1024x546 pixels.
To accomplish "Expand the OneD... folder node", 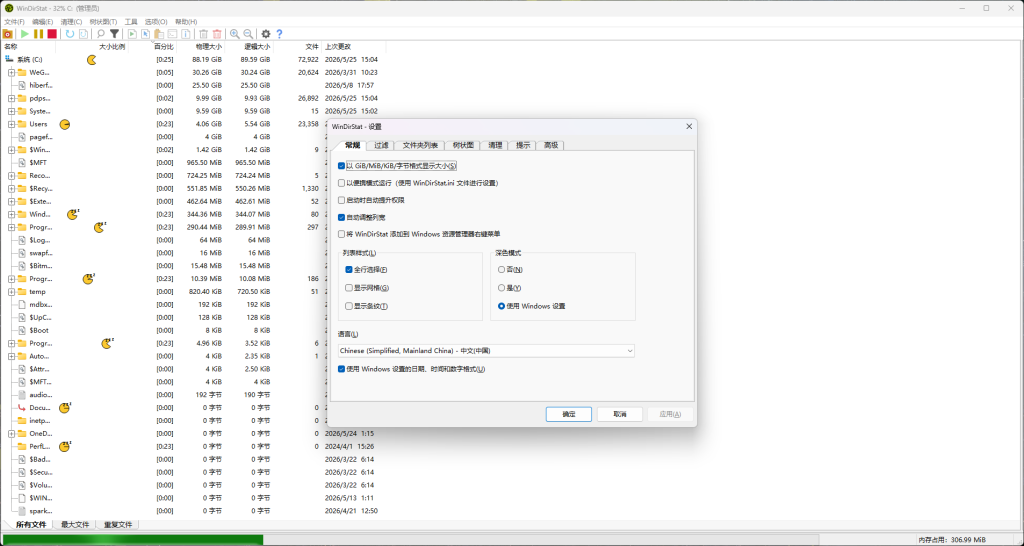I will [x=12, y=434].
